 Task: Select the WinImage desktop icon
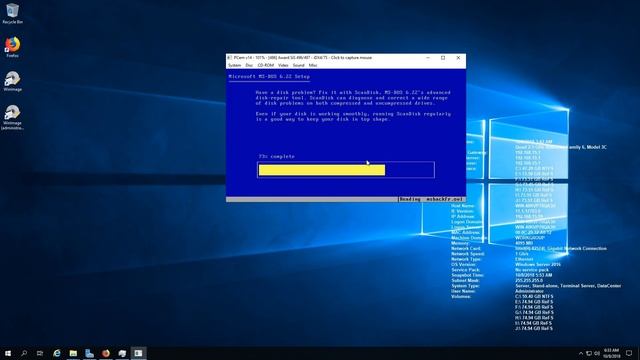point(12,81)
